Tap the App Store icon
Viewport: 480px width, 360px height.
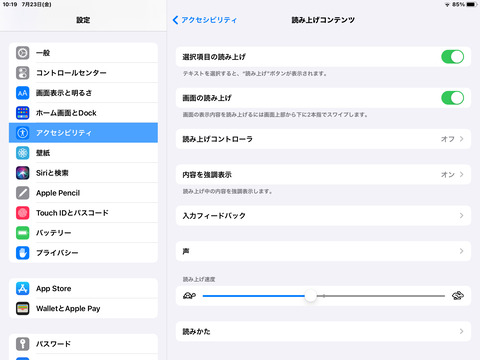coord(23,288)
